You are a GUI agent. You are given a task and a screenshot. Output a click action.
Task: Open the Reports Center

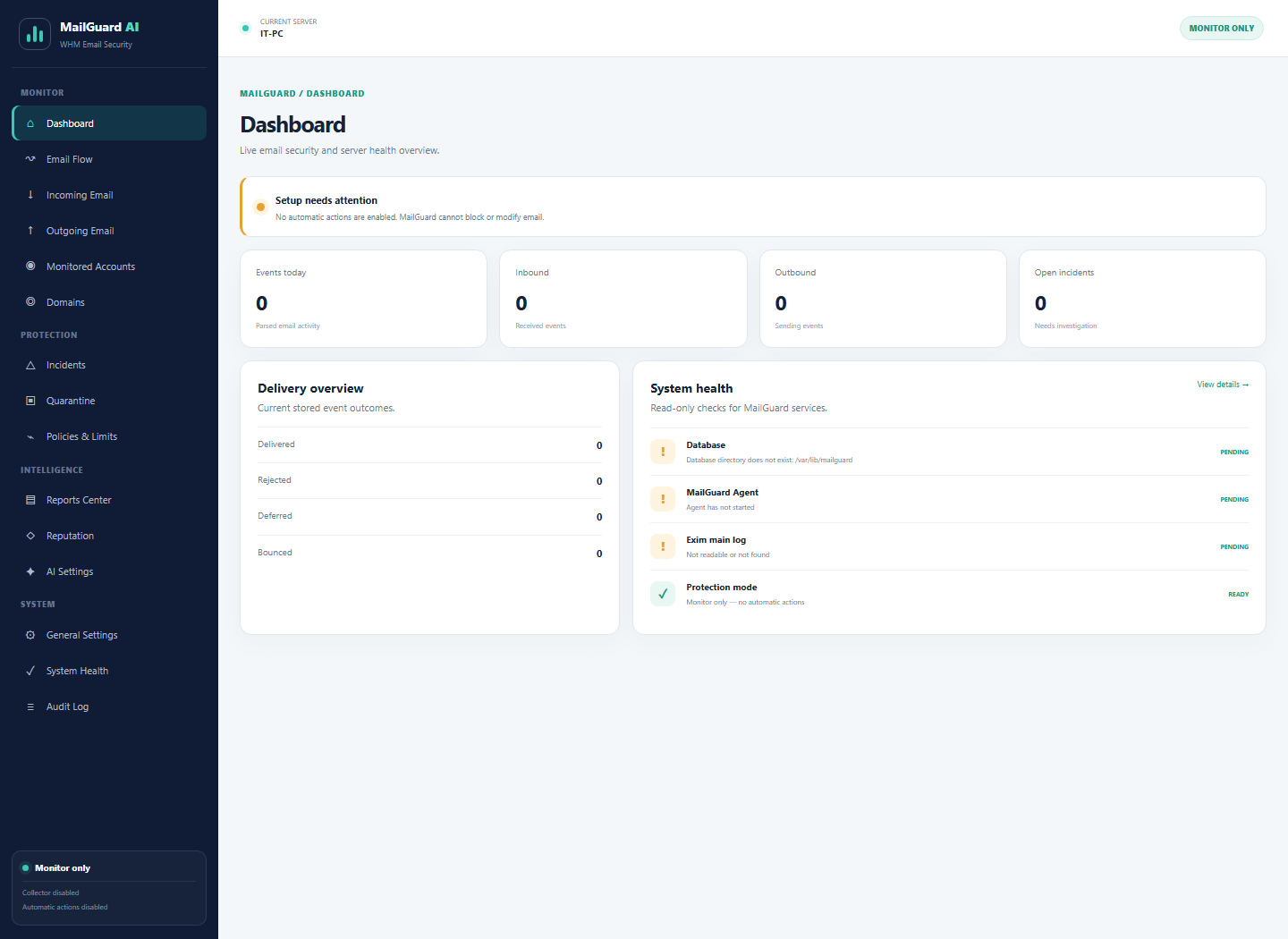[x=109, y=500]
